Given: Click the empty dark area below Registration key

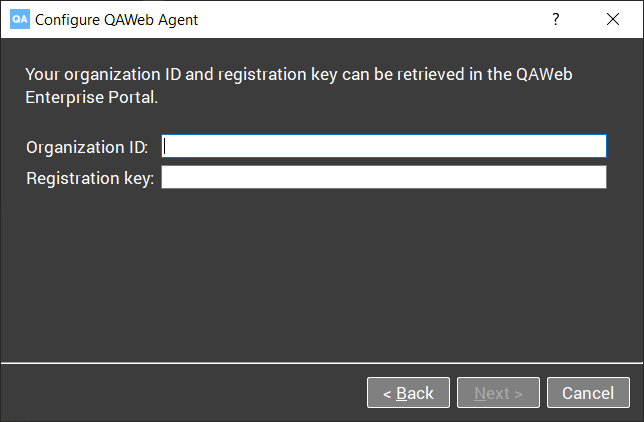Looking at the screenshot, I should pos(322,275).
